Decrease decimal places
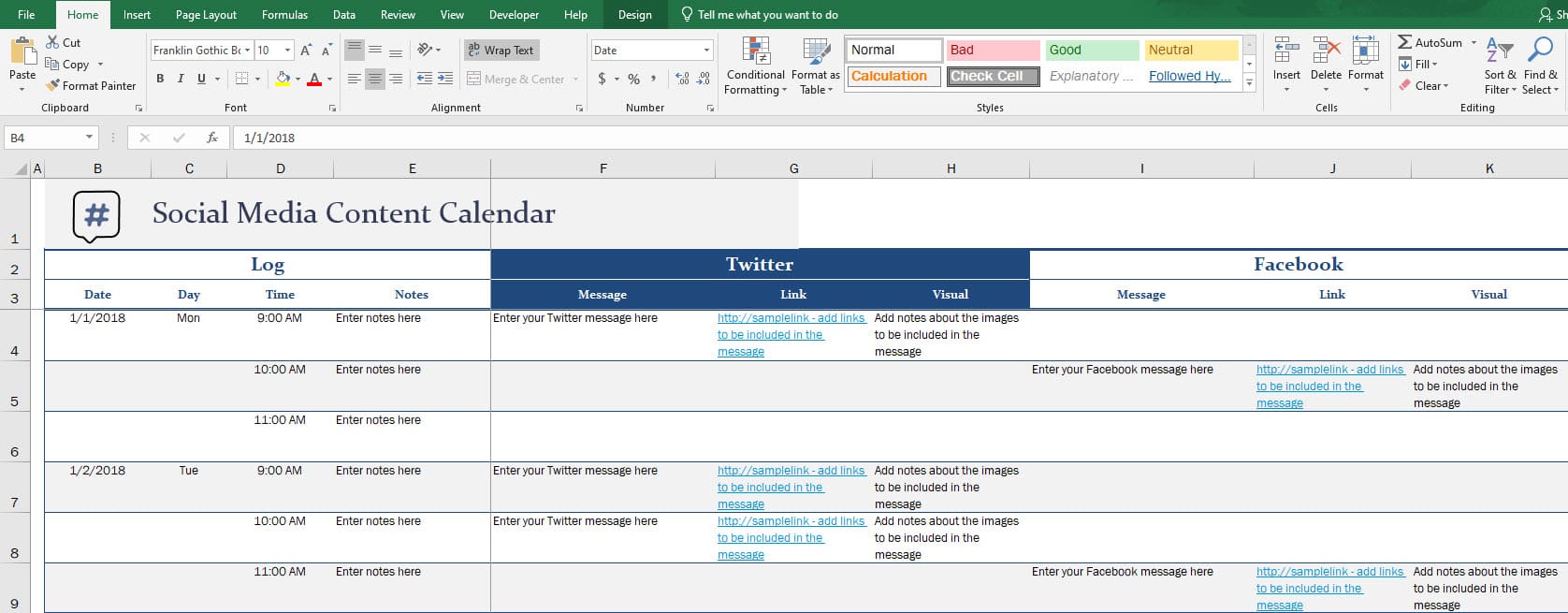This screenshot has height=613, width=1568. click(704, 79)
